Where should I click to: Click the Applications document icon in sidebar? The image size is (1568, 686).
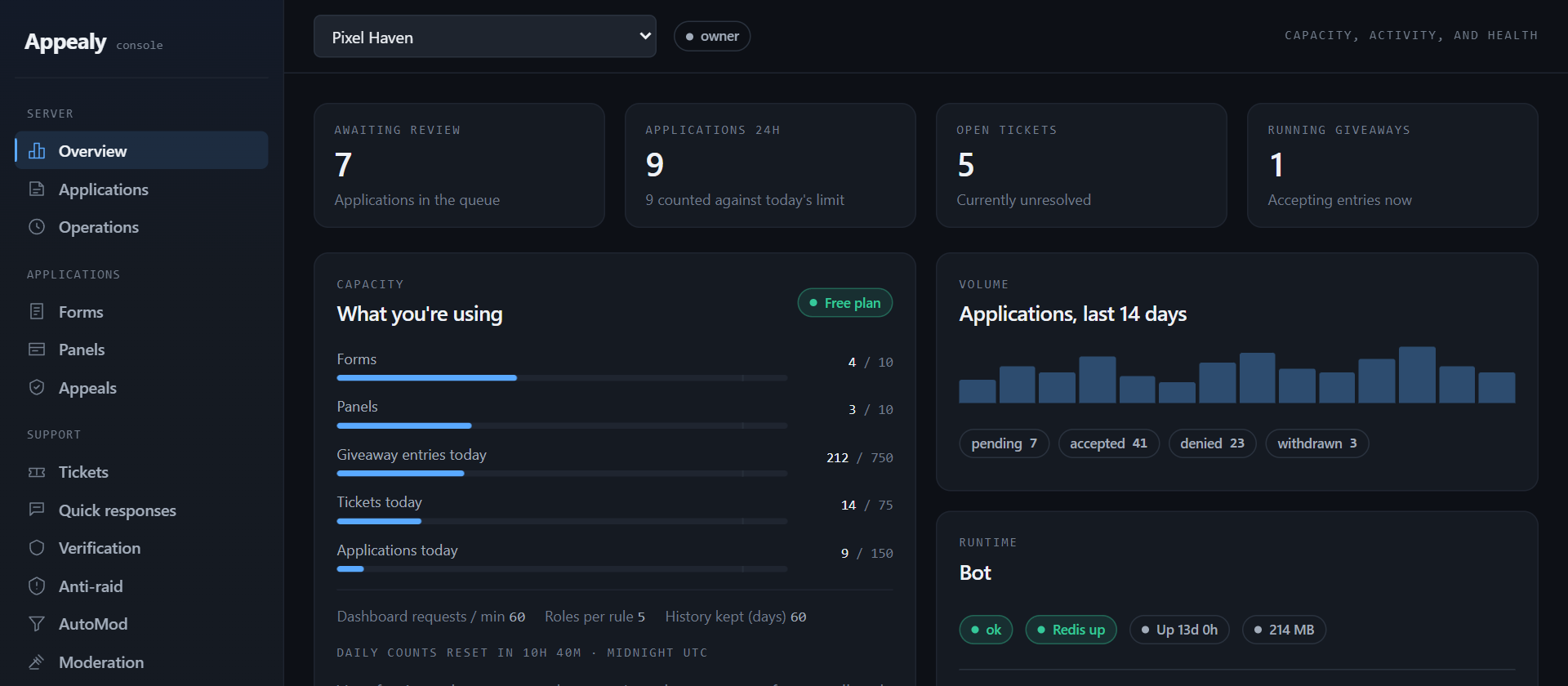click(37, 189)
